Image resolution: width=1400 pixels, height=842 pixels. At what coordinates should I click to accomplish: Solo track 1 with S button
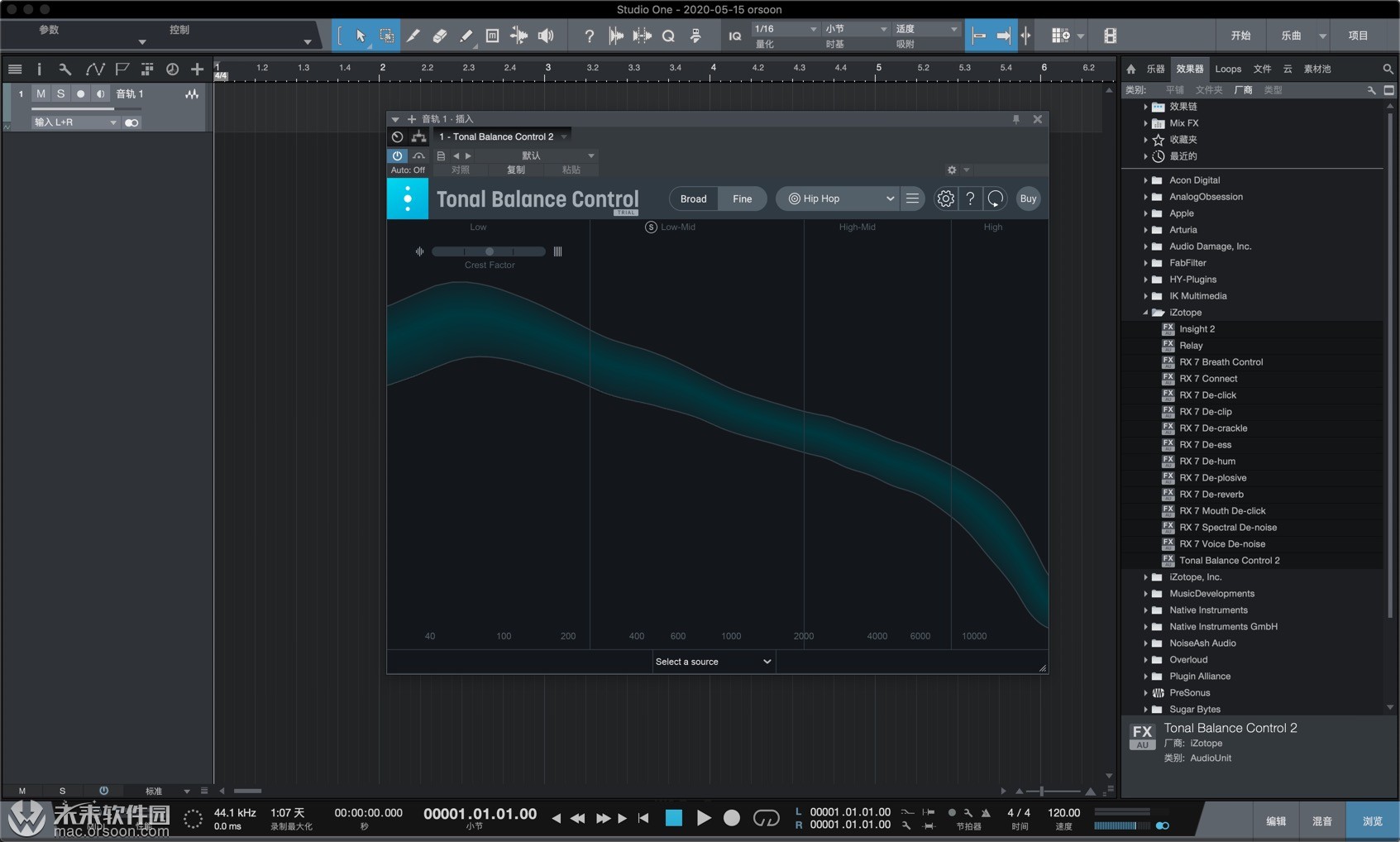[60, 93]
